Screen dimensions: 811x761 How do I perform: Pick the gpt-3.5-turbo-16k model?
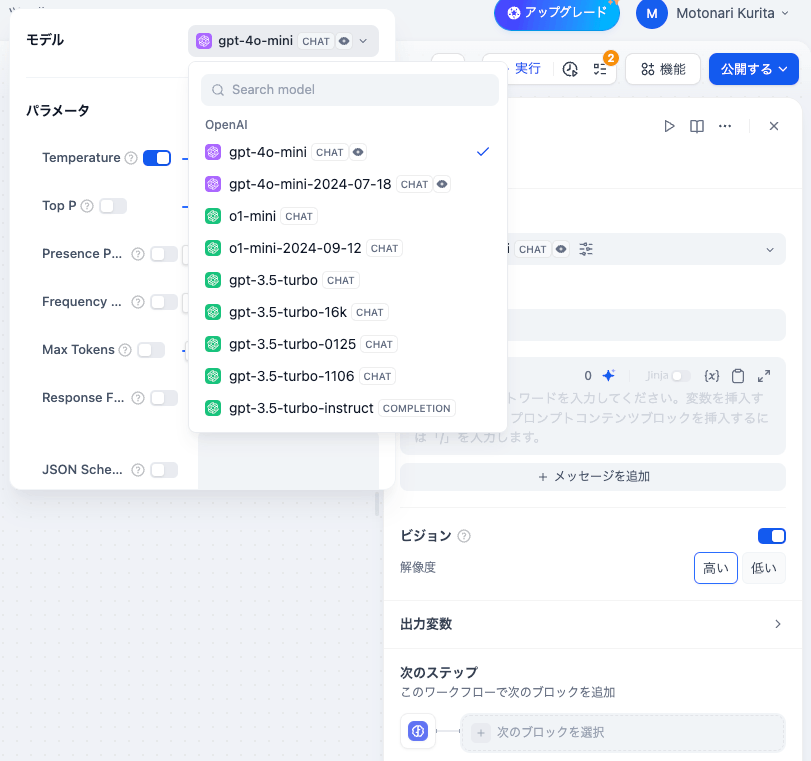(x=348, y=312)
